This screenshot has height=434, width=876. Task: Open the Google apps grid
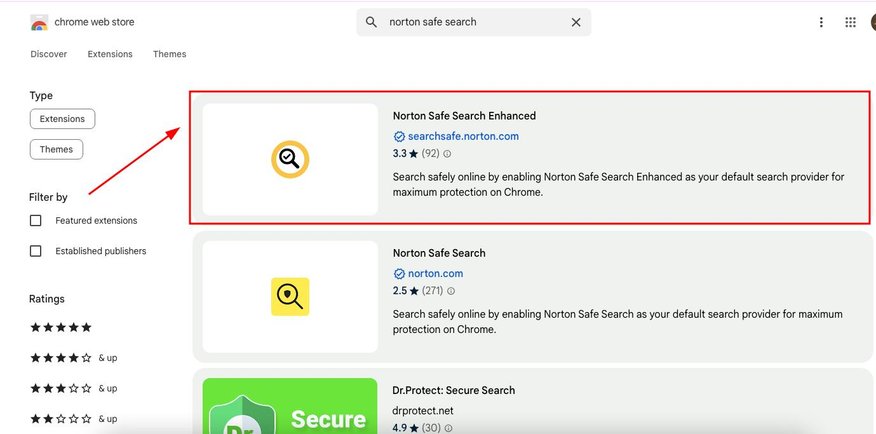pos(850,22)
